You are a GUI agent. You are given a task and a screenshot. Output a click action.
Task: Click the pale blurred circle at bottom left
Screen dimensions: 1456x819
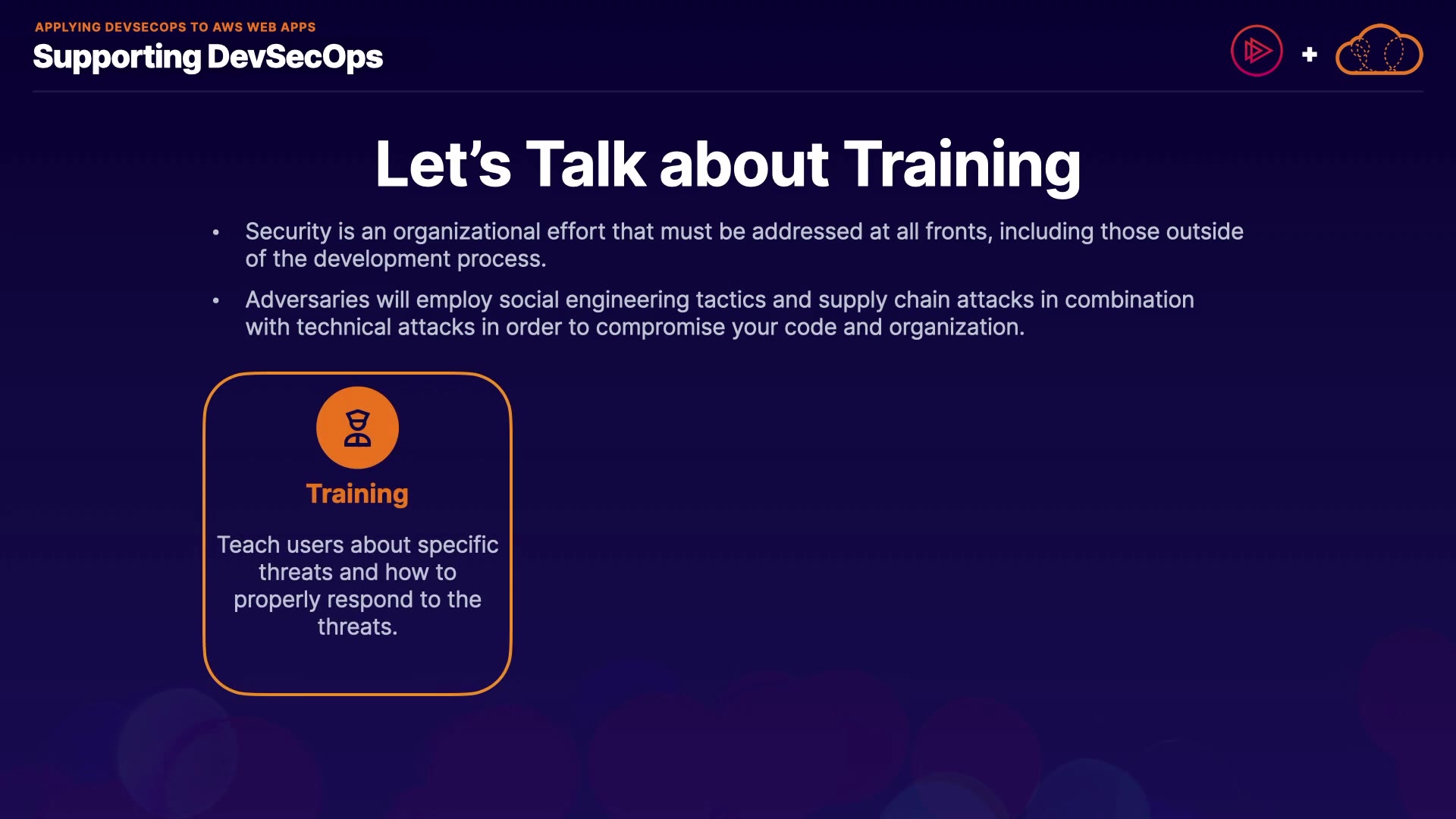pos(178,751)
